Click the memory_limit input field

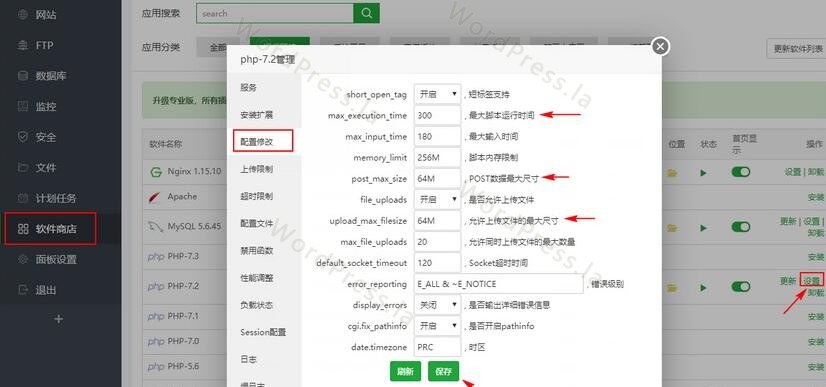point(437,157)
